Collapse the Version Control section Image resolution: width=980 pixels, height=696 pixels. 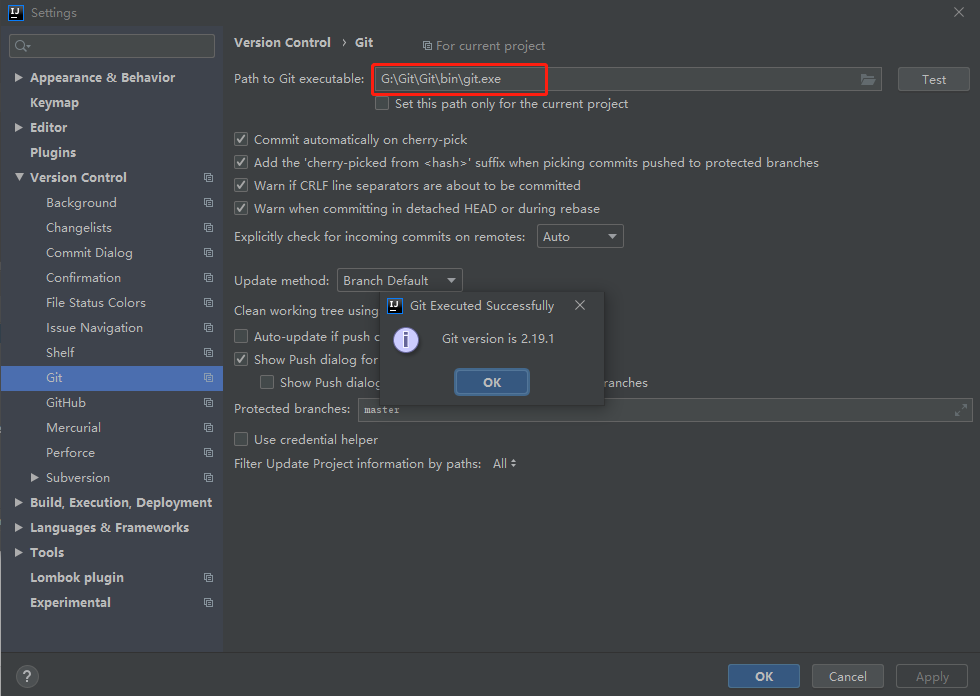click(19, 177)
